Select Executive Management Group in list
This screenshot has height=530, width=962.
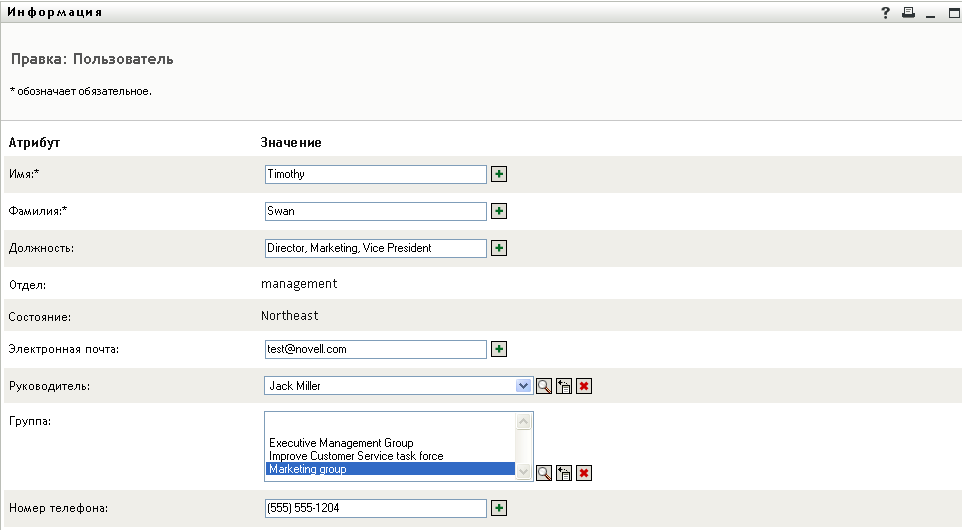[341, 443]
